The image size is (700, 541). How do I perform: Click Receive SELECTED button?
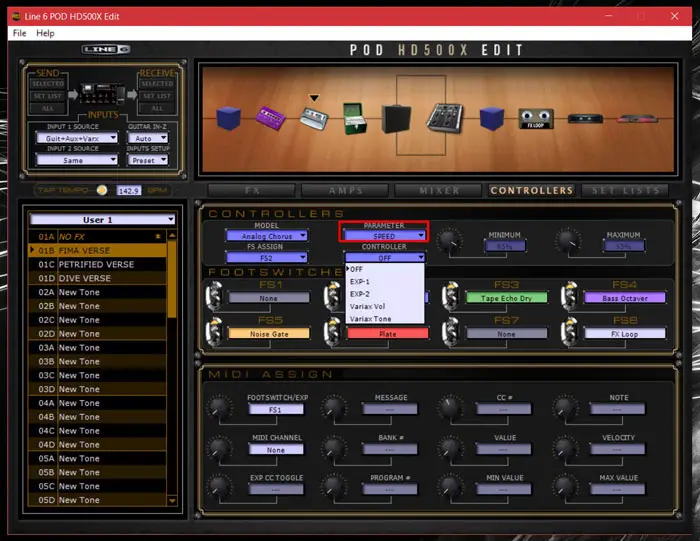[x=157, y=83]
